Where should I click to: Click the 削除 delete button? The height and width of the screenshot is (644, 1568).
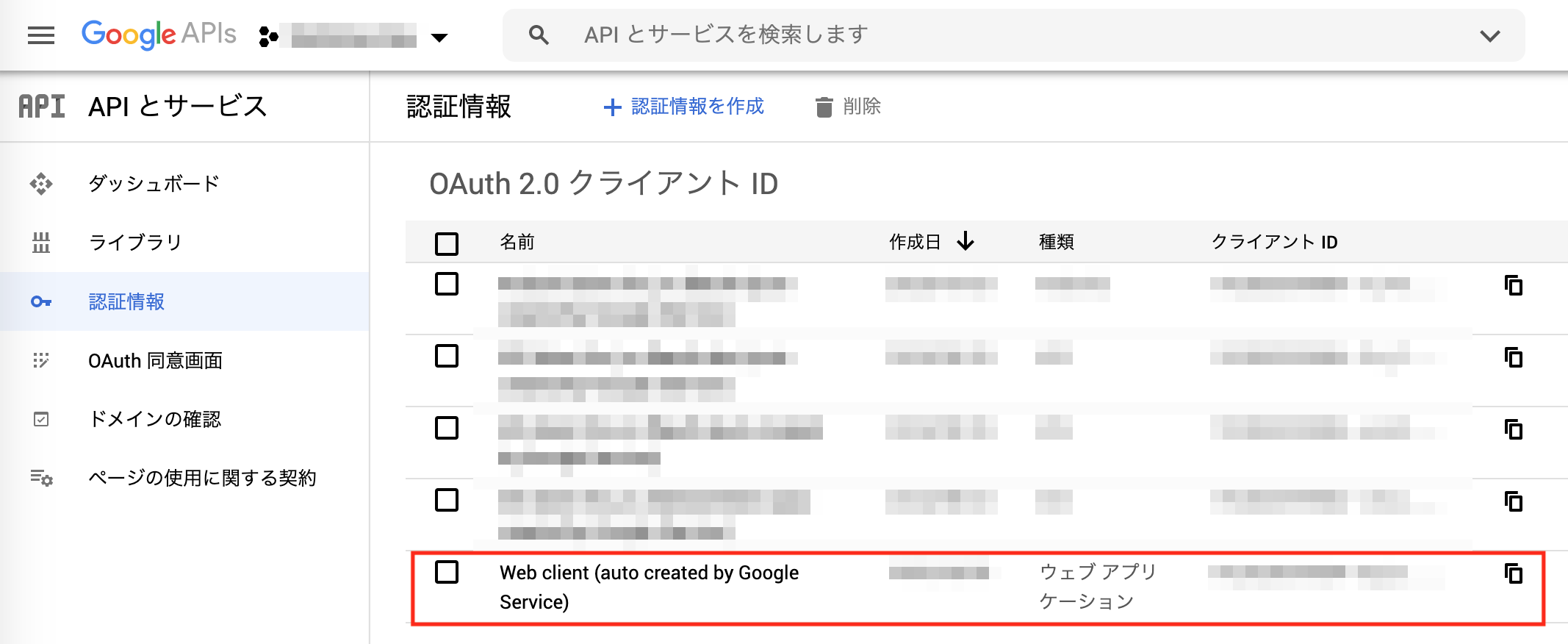tap(848, 107)
